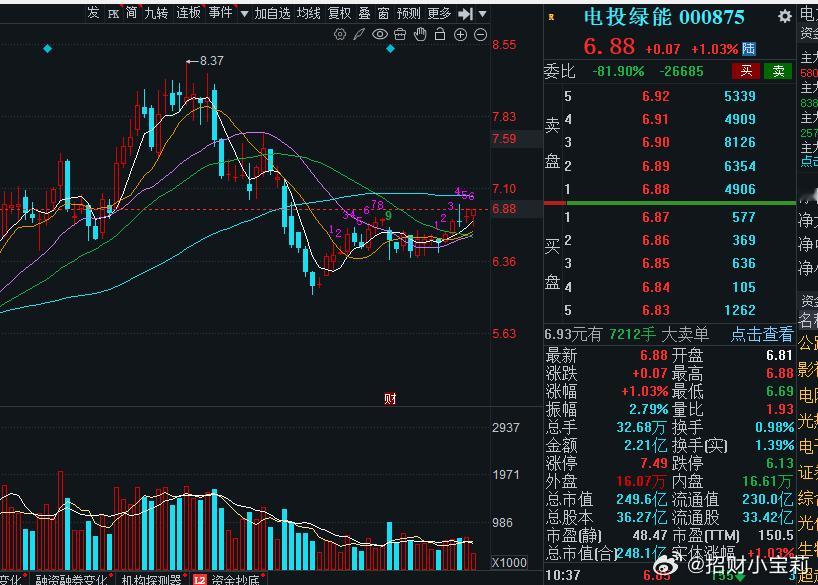Click the L2 icon beside 资金抄底
The height and width of the screenshot is (585, 818).
coord(199,580)
